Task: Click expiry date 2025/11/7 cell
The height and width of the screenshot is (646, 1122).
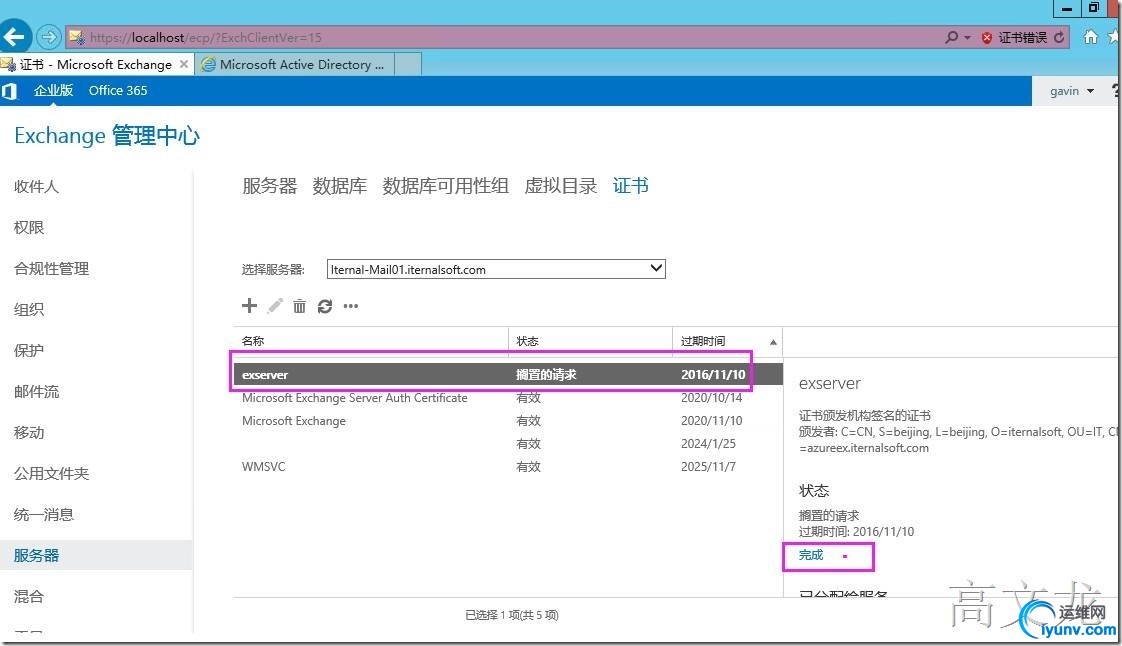Action: [x=708, y=466]
